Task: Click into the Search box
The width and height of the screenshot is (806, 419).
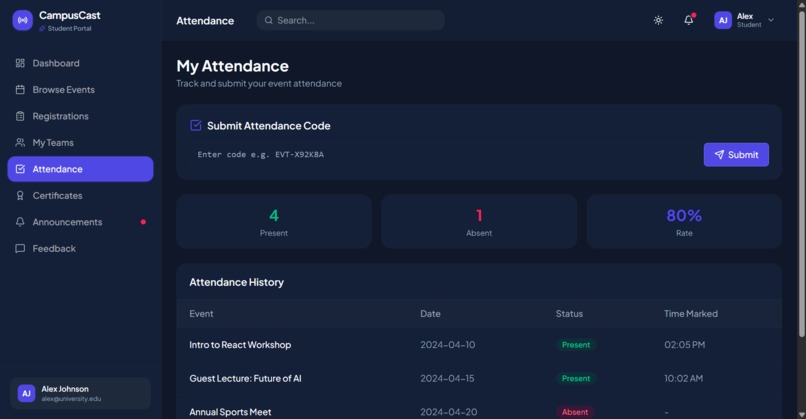Action: coord(351,21)
